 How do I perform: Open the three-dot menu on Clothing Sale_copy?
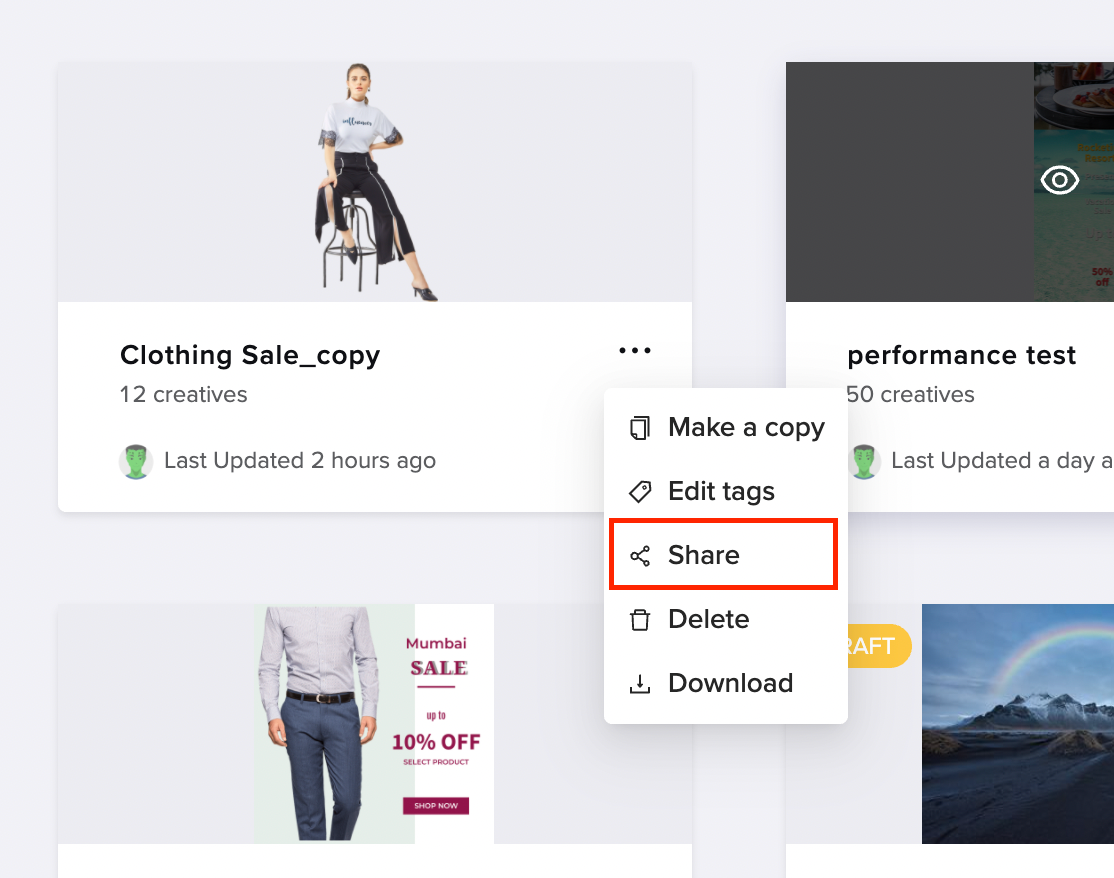click(x=634, y=350)
